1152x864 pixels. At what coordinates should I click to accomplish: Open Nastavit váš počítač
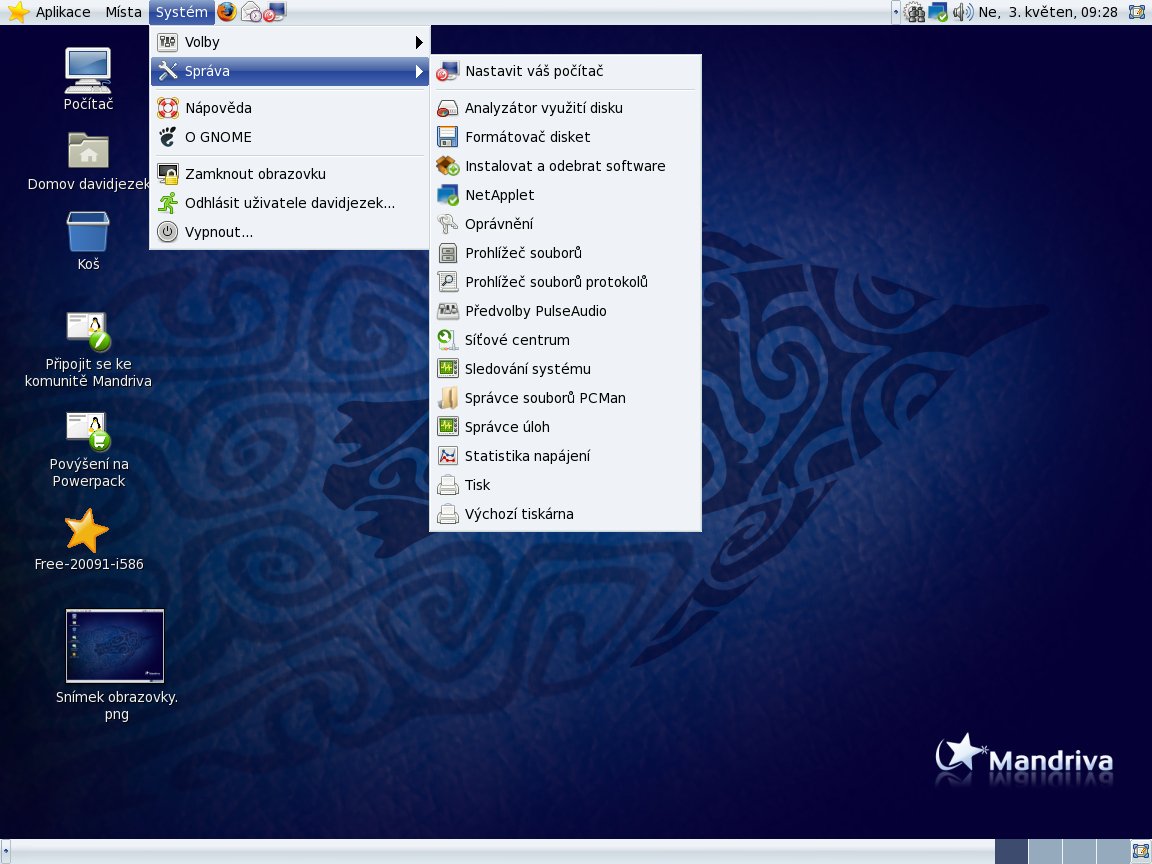click(565, 71)
